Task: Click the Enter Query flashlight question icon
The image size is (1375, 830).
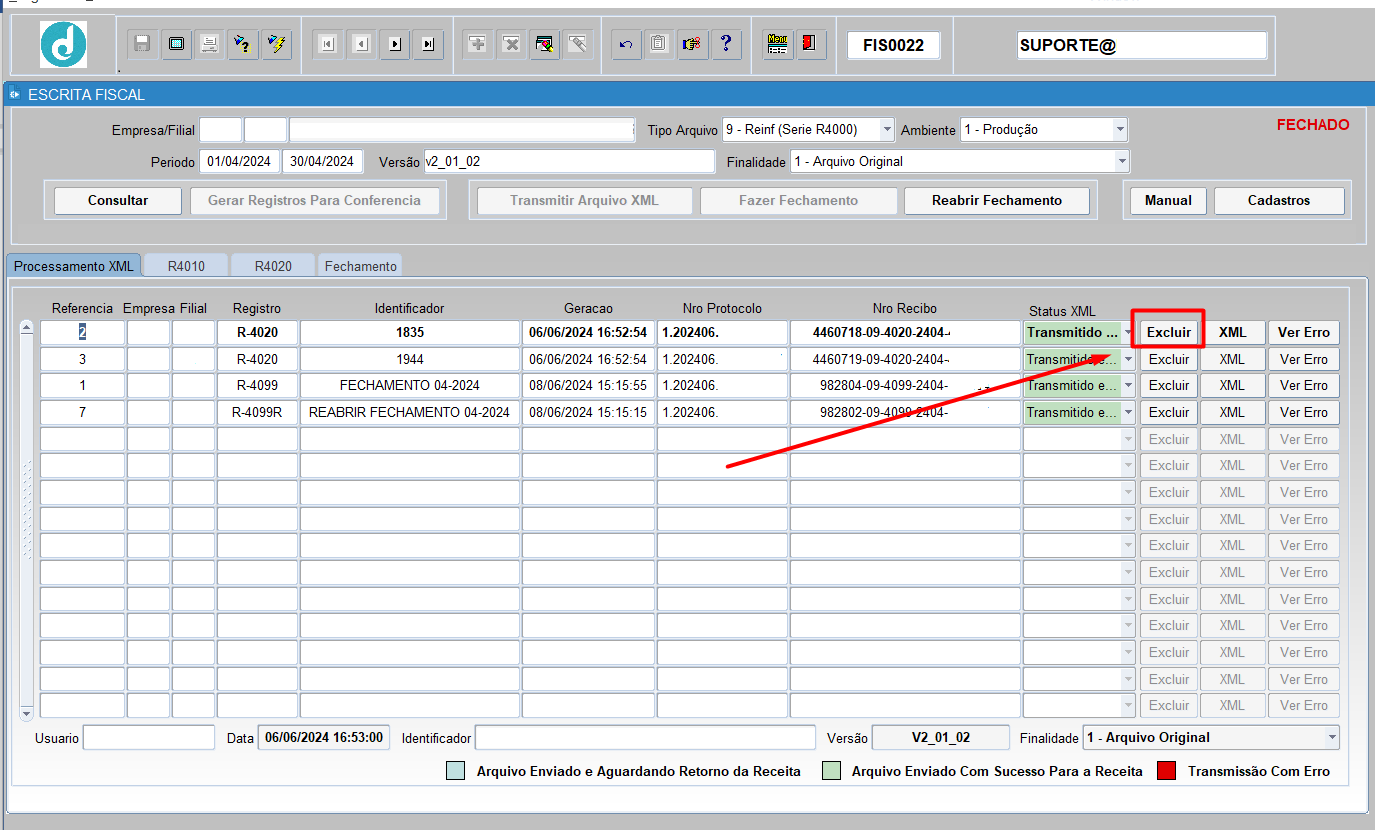Action: point(243,44)
